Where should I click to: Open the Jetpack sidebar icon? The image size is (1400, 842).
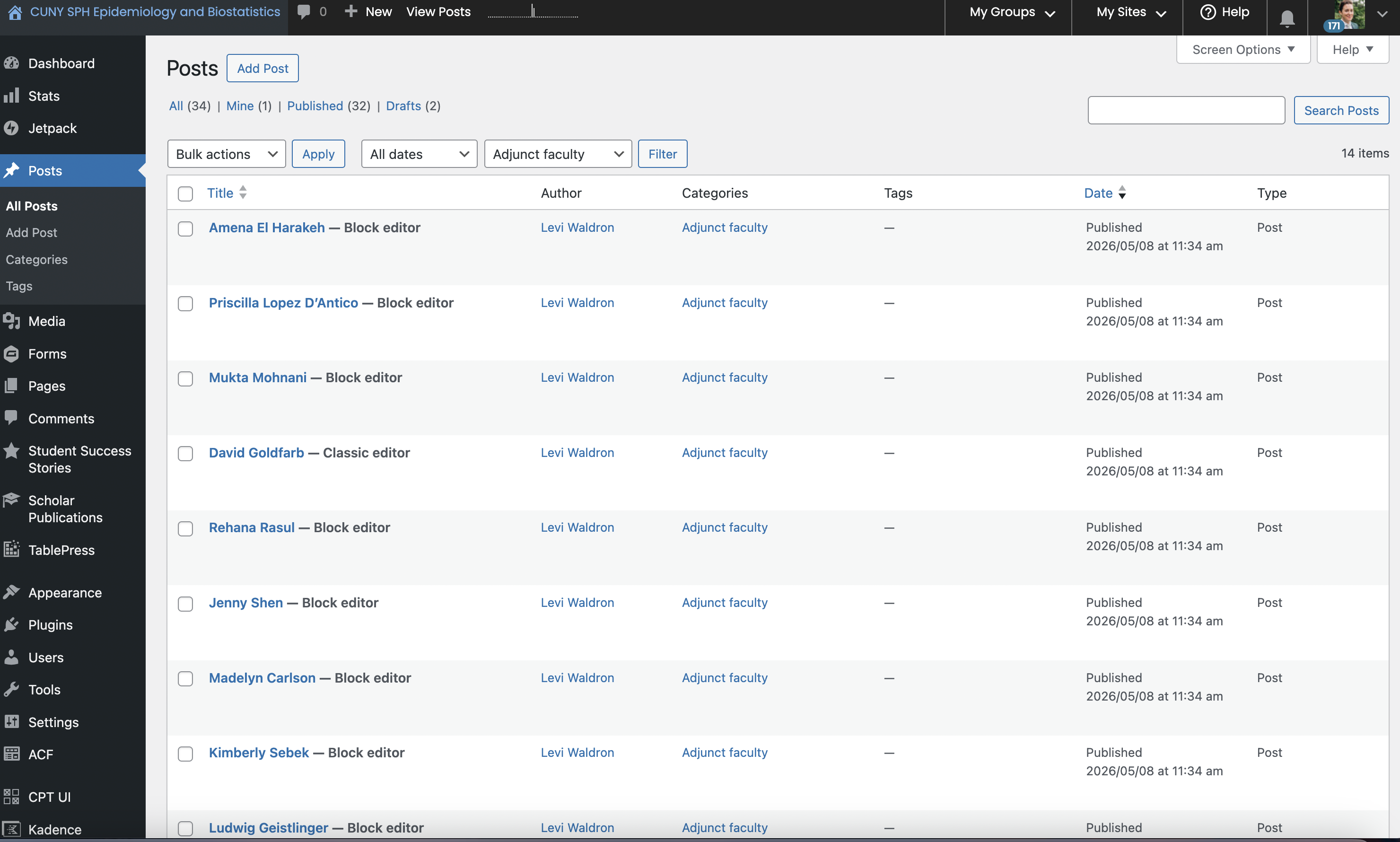coord(11,128)
